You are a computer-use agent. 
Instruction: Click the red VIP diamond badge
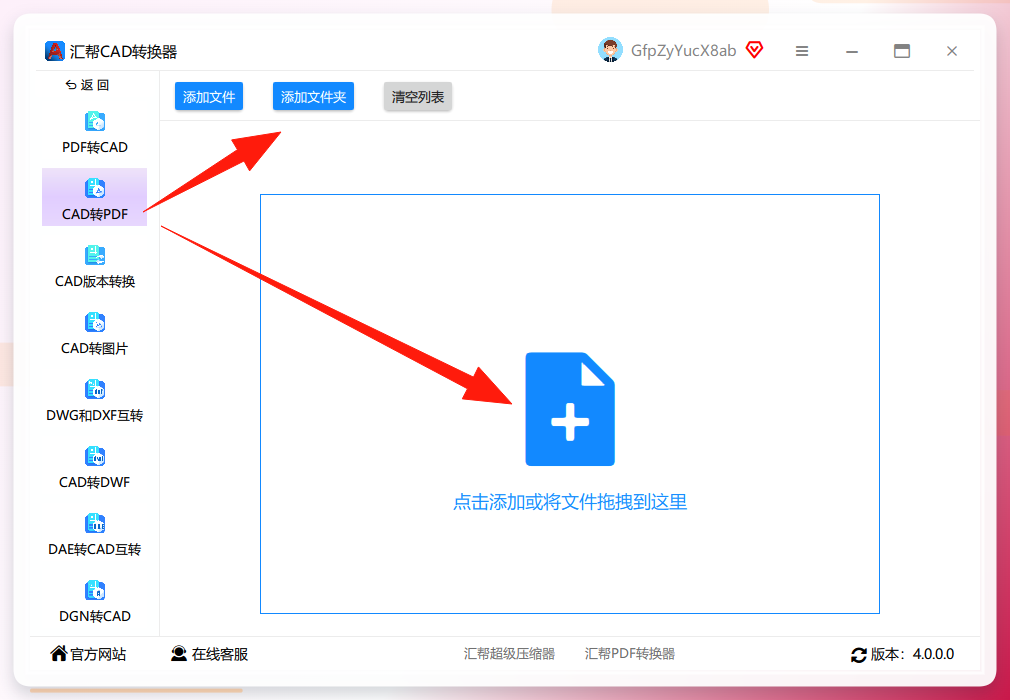pos(754,50)
